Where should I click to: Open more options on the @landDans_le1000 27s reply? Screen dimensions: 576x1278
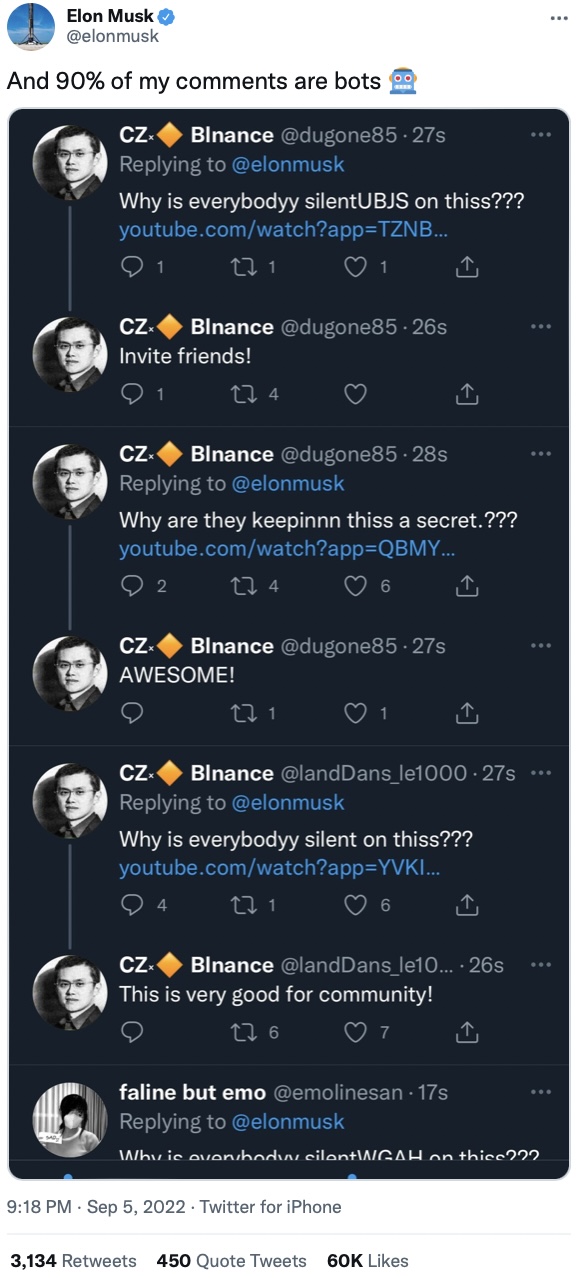541,772
